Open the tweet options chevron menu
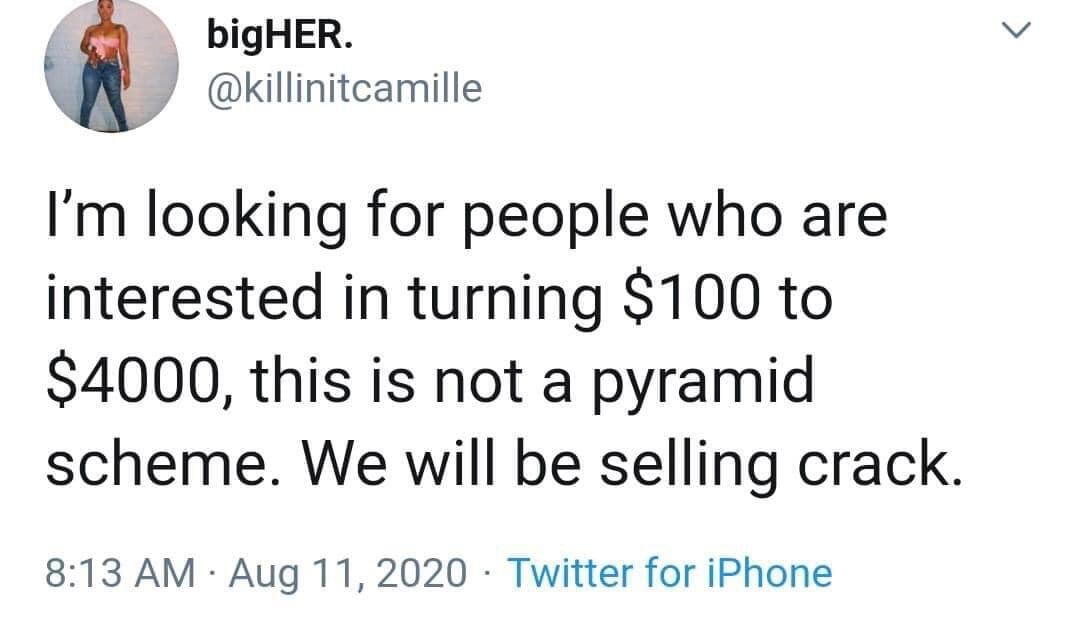The height and width of the screenshot is (637, 1080). pyautogui.click(x=1014, y=34)
